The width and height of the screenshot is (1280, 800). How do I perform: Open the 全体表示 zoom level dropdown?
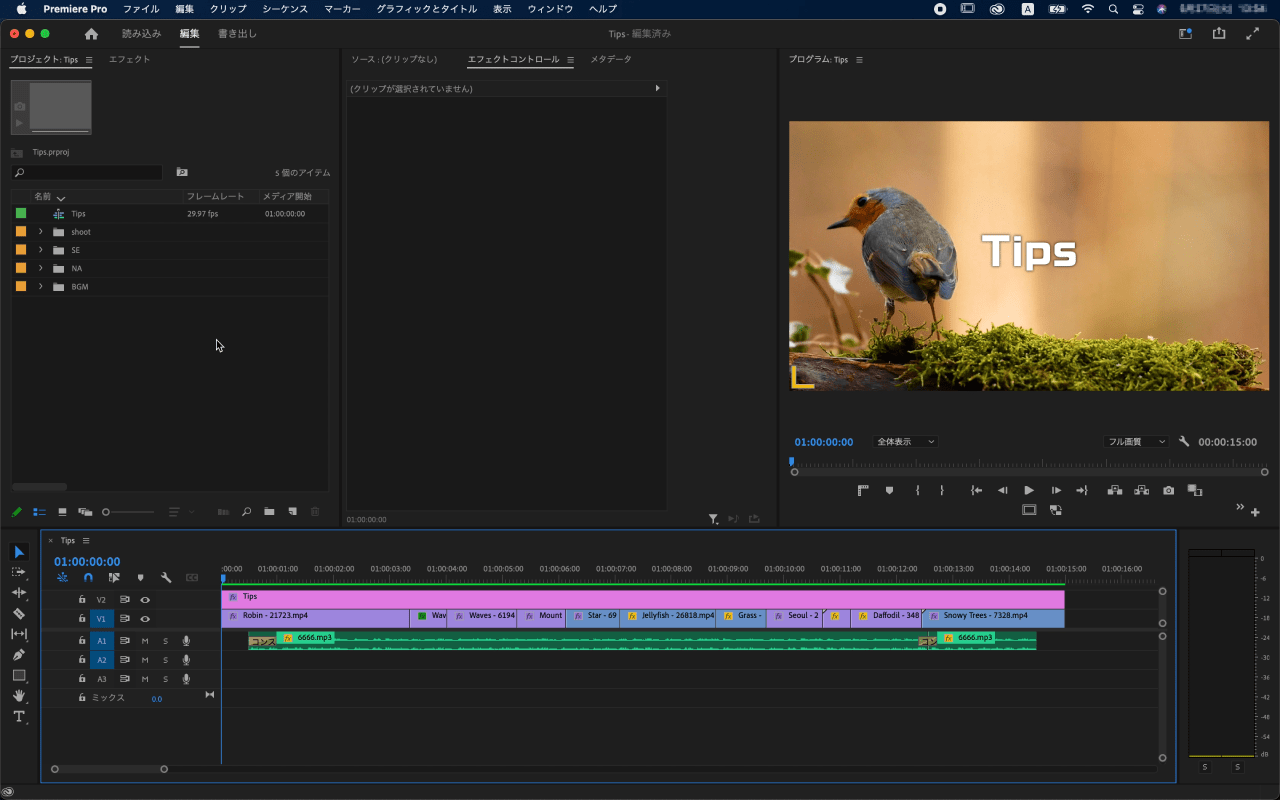pyautogui.click(x=905, y=442)
